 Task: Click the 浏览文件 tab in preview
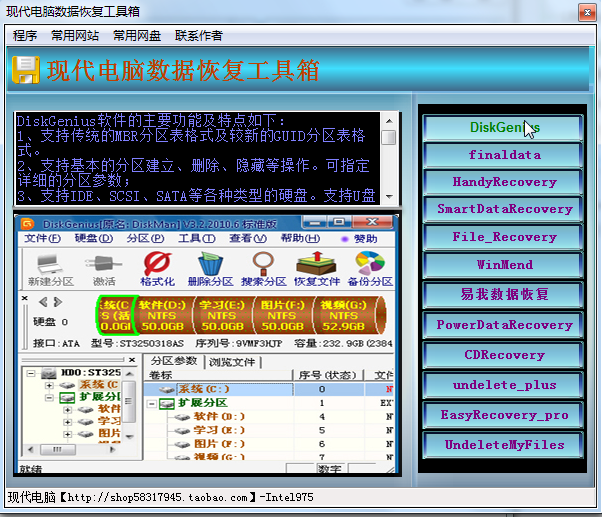[x=232, y=362]
